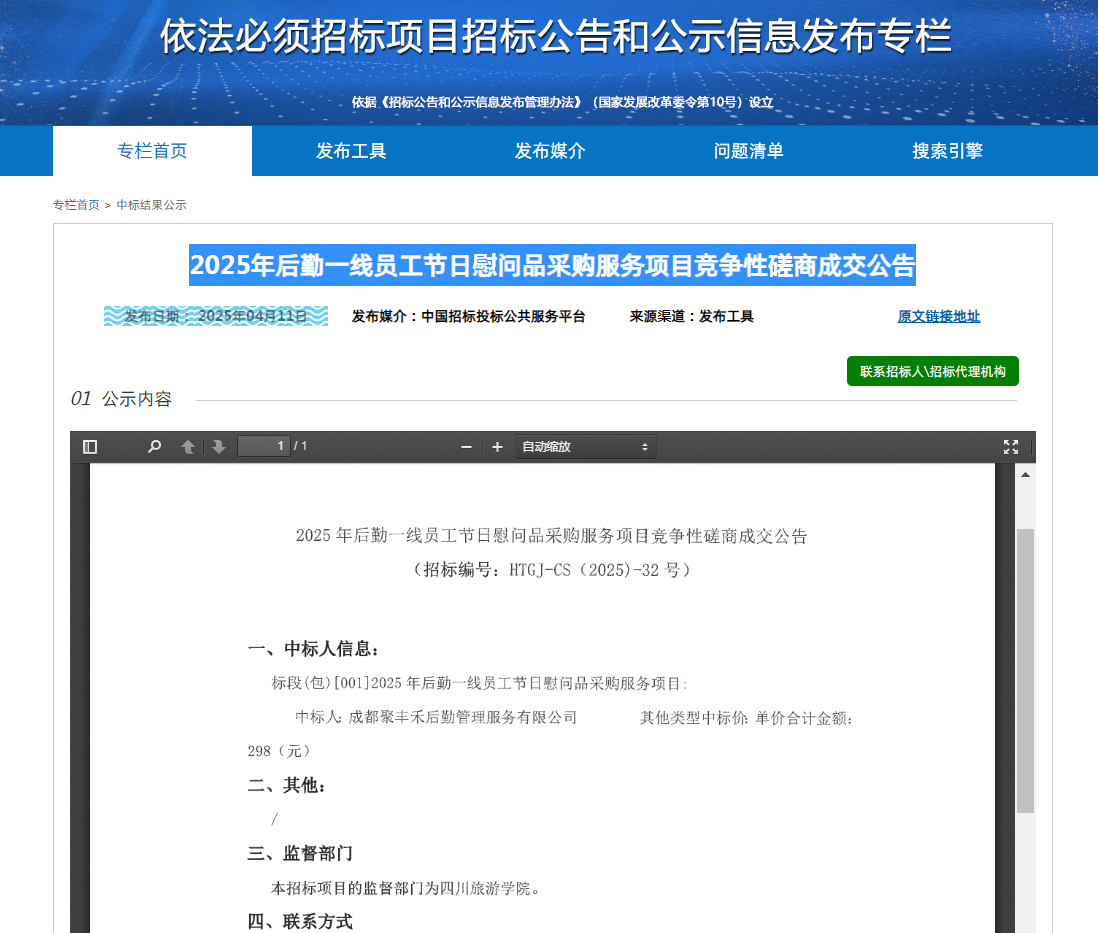
Task: Click the 四、联系方式 heading in the PDF
Action: (x=300, y=922)
